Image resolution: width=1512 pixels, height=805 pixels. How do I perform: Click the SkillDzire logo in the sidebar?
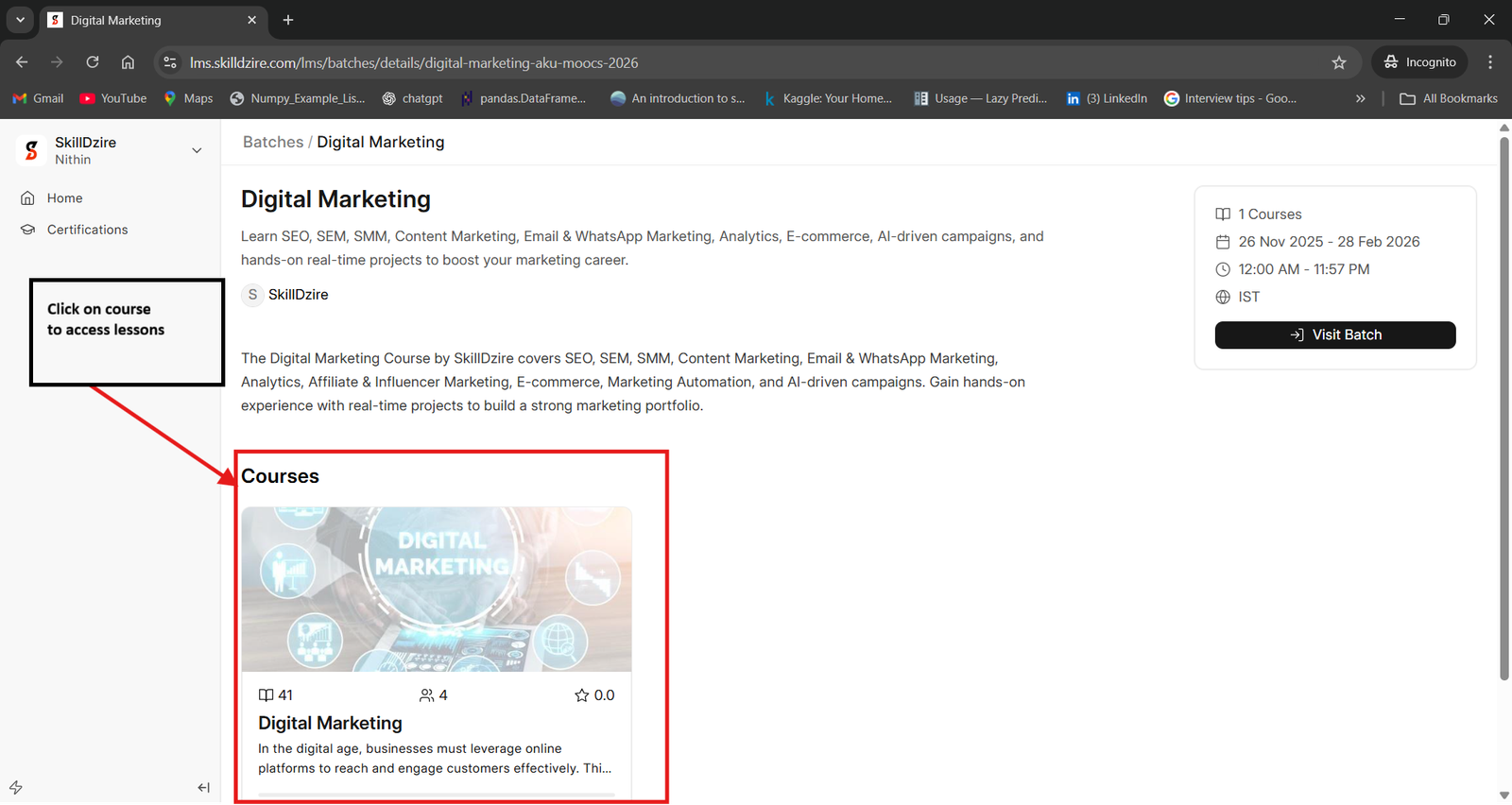point(31,150)
